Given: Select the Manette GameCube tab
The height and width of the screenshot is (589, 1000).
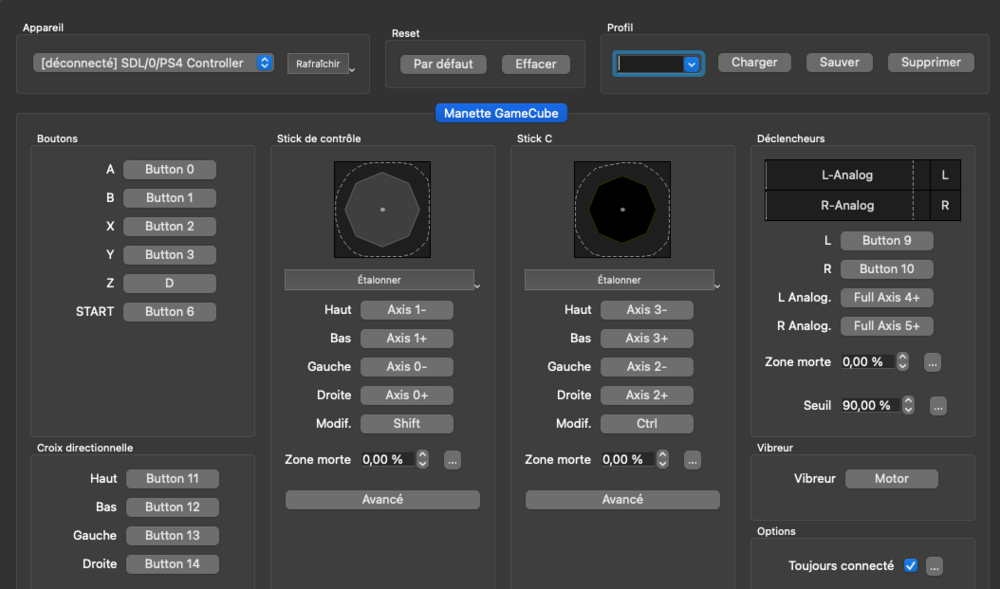Looking at the screenshot, I should [501, 113].
